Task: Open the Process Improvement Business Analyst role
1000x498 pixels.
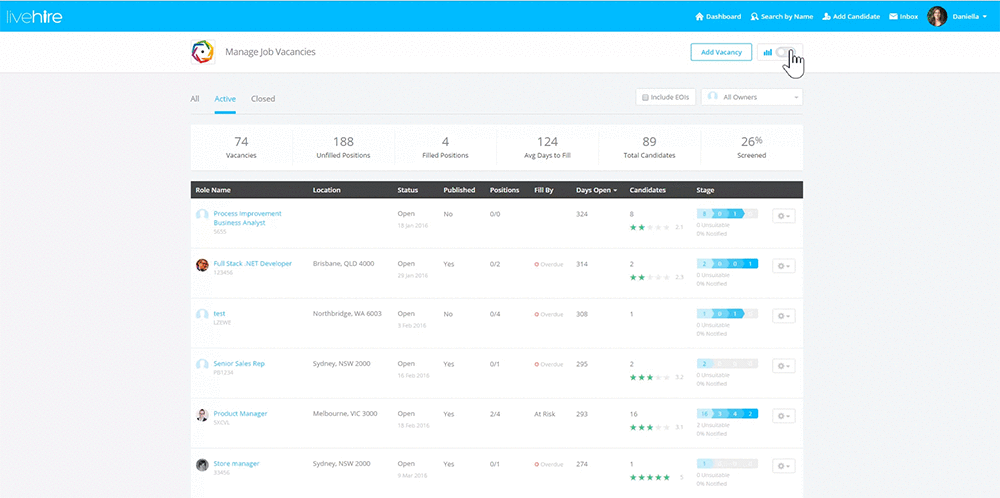Action: [247, 218]
